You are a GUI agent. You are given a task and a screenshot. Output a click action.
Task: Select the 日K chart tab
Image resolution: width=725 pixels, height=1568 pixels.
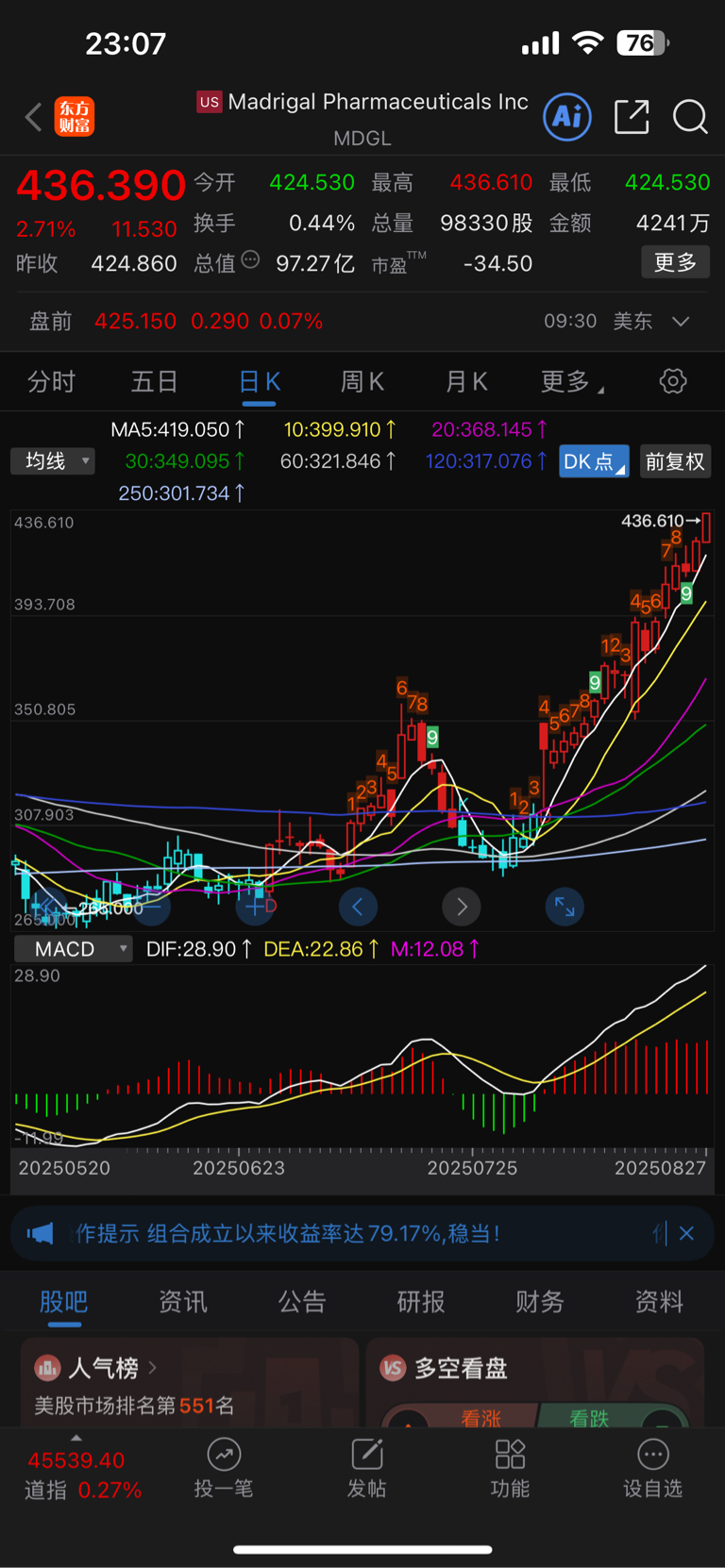(x=259, y=381)
